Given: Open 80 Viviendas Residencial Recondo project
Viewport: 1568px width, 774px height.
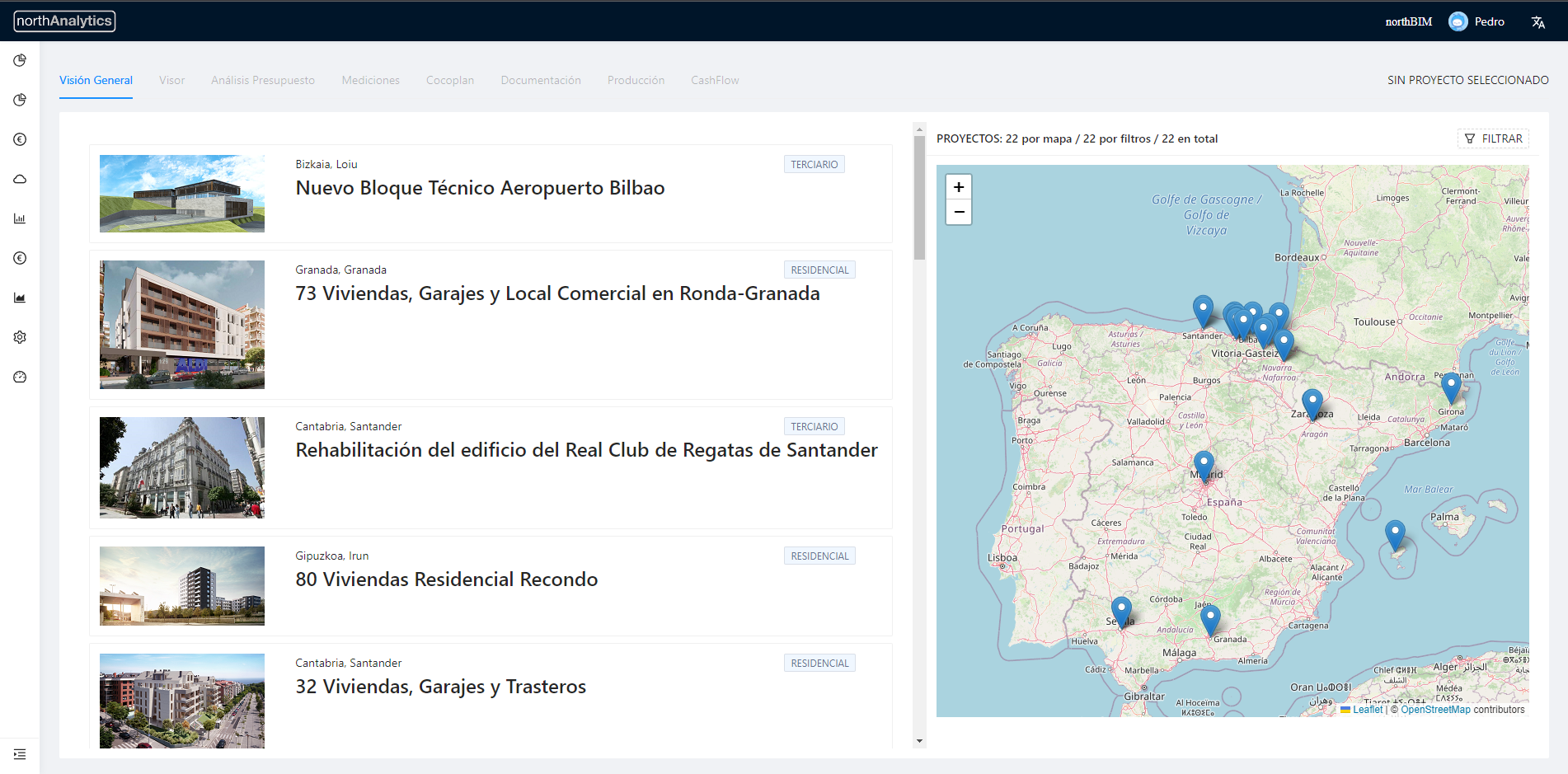Looking at the screenshot, I should click(447, 579).
